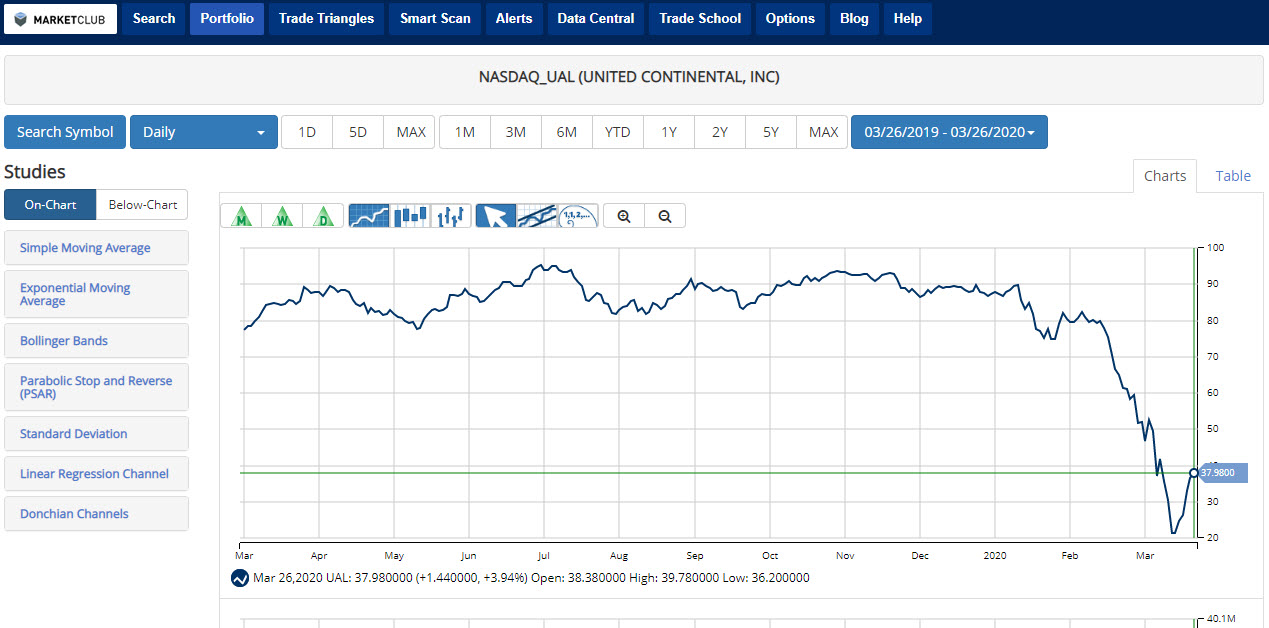The height and width of the screenshot is (628, 1269).
Task: Zoom out of the chart
Action: click(x=665, y=216)
